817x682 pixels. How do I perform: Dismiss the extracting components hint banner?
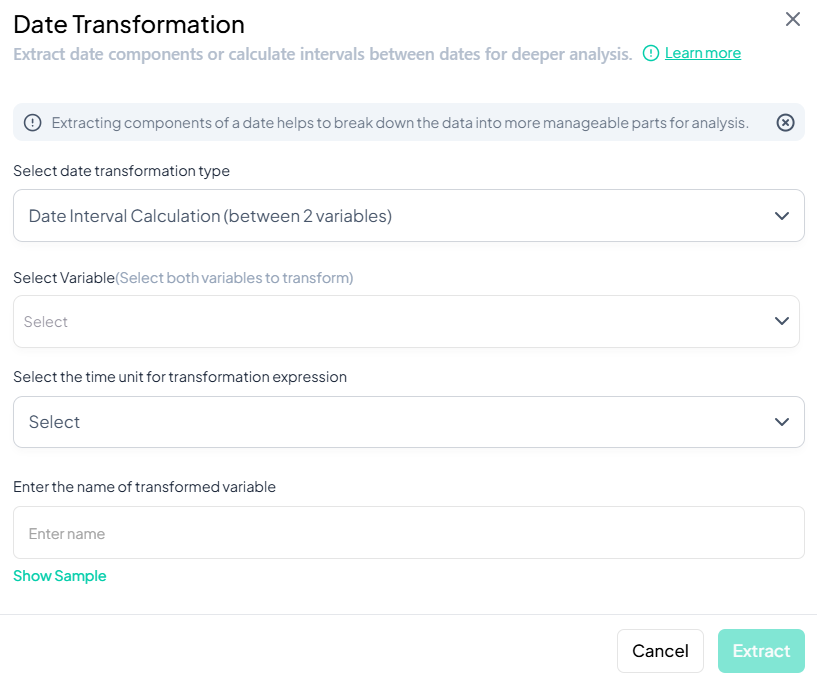click(786, 122)
